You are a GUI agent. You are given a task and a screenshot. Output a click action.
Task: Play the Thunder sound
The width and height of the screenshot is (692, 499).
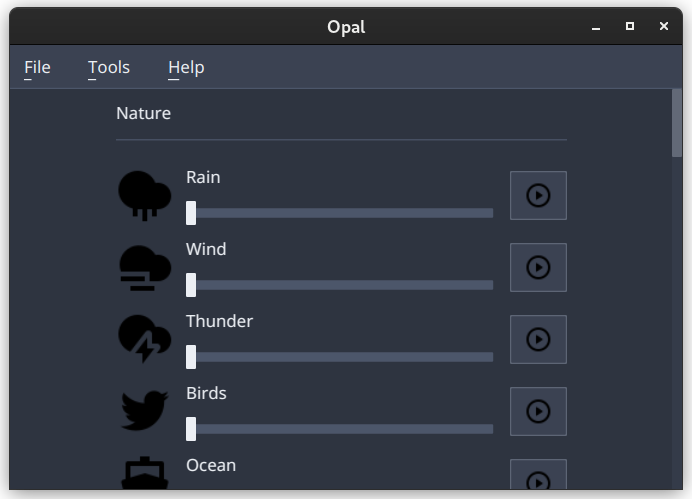point(538,339)
